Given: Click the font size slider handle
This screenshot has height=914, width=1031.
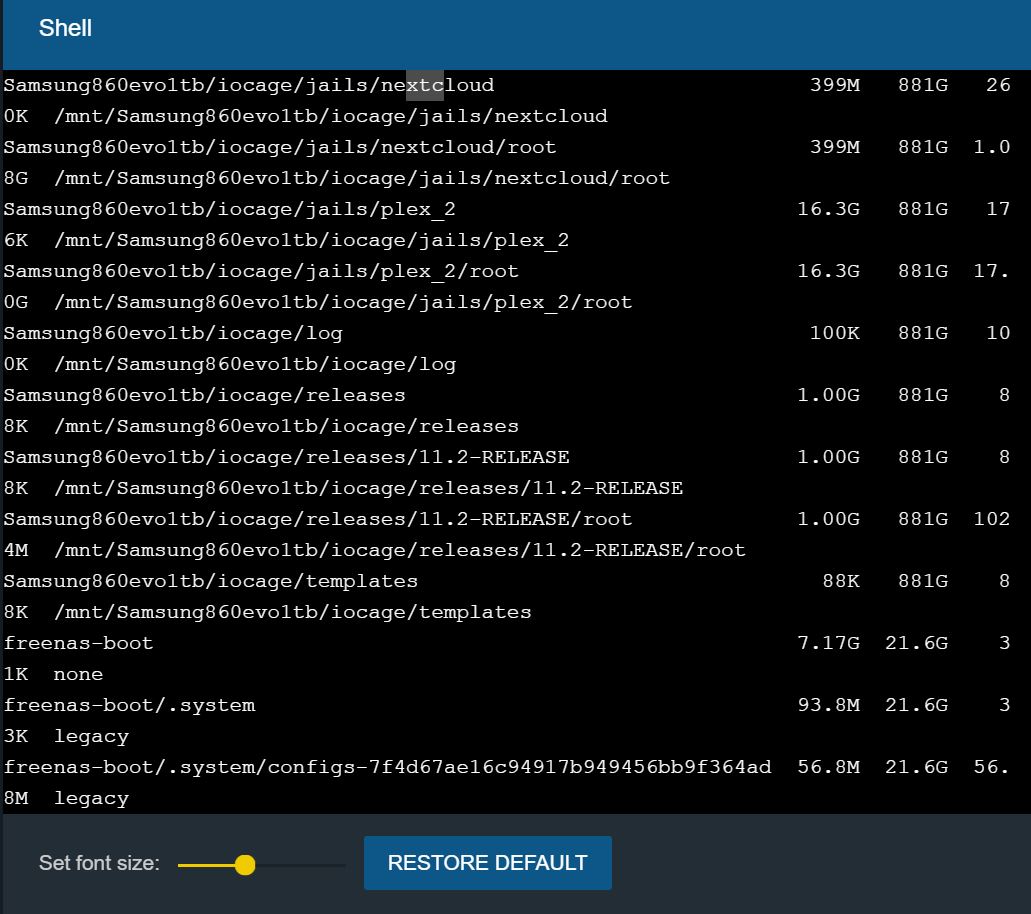Looking at the screenshot, I should pos(245,865).
